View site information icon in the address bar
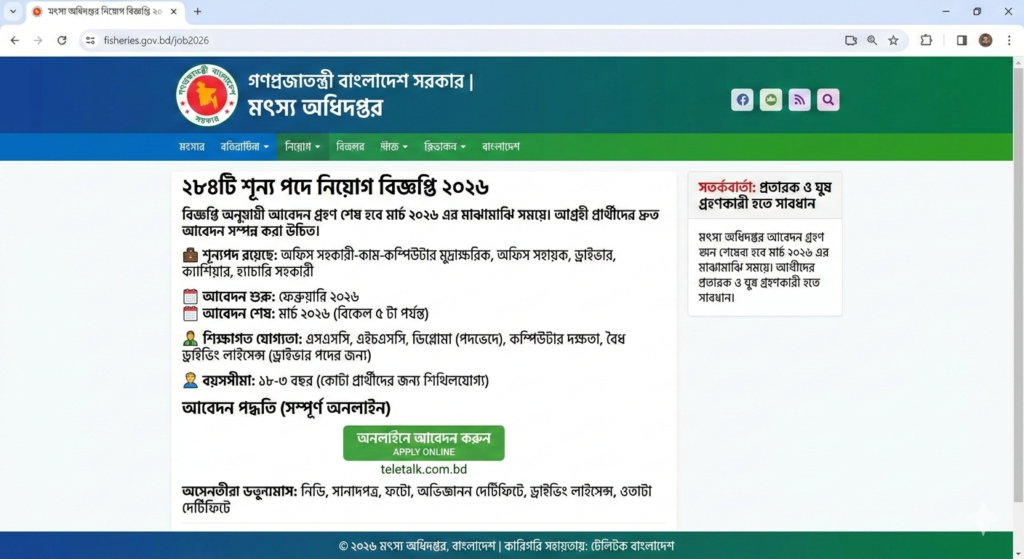 coord(90,40)
